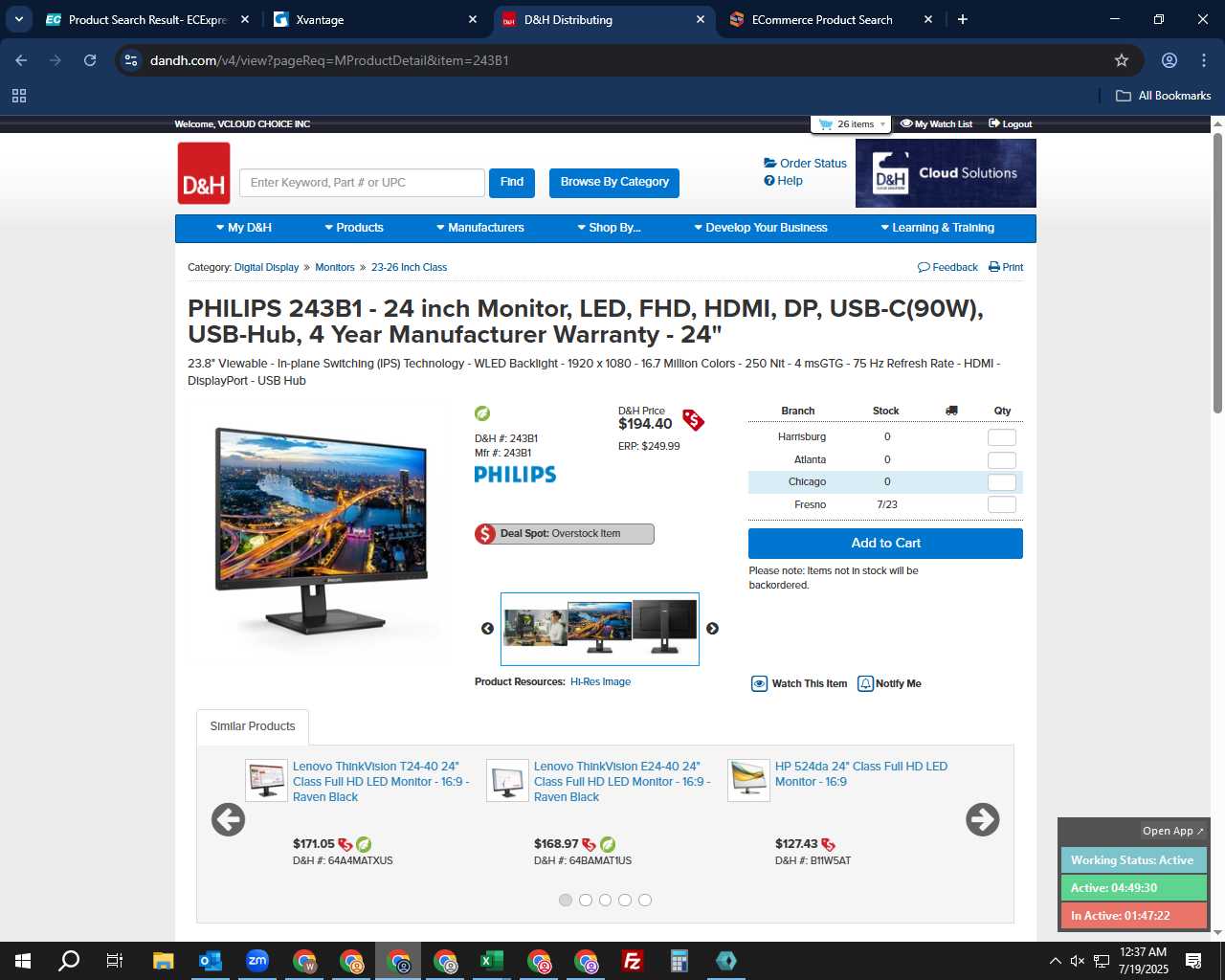Open Calculator from the taskbar
Screen dimensions: 1225x980
[x=679, y=961]
